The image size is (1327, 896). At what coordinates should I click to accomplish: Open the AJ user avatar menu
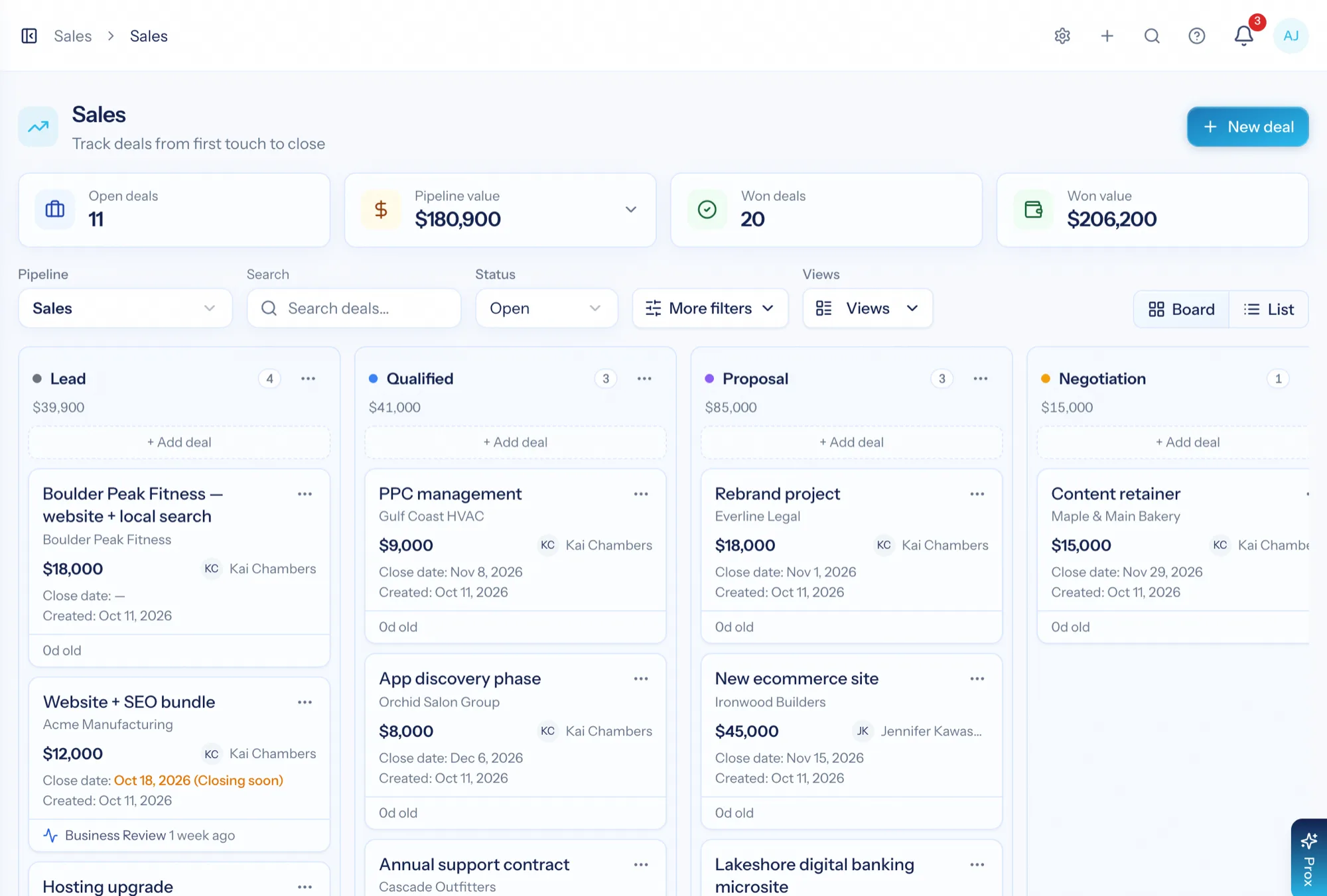(x=1291, y=36)
